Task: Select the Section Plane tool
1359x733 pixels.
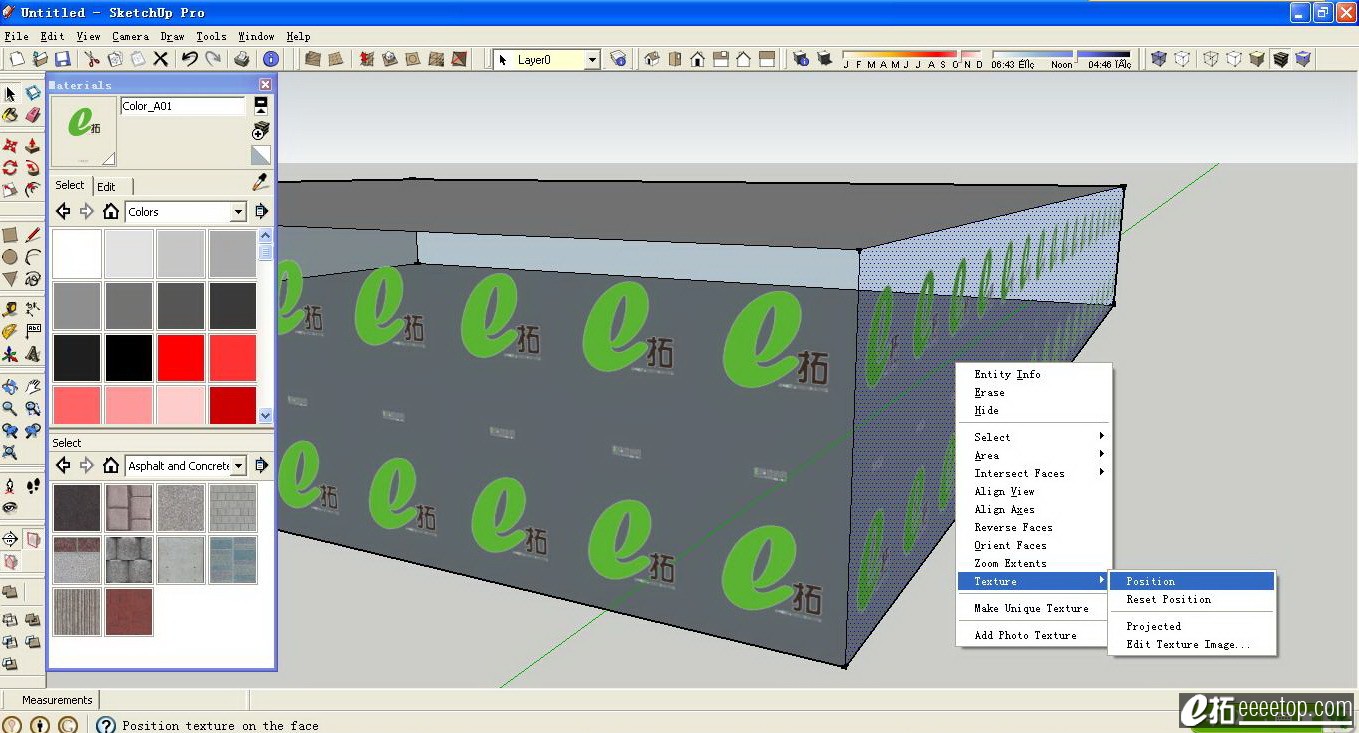Action: point(10,540)
